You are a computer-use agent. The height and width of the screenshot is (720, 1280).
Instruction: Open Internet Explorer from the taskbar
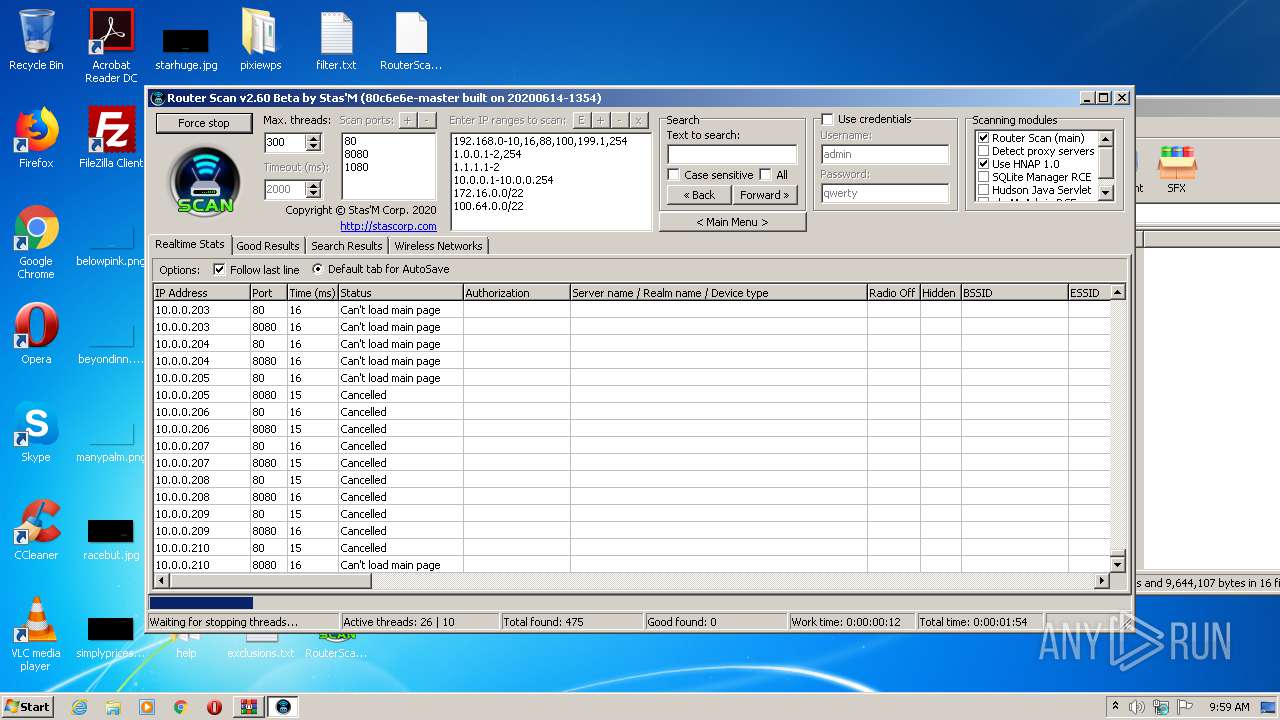[x=79, y=707]
